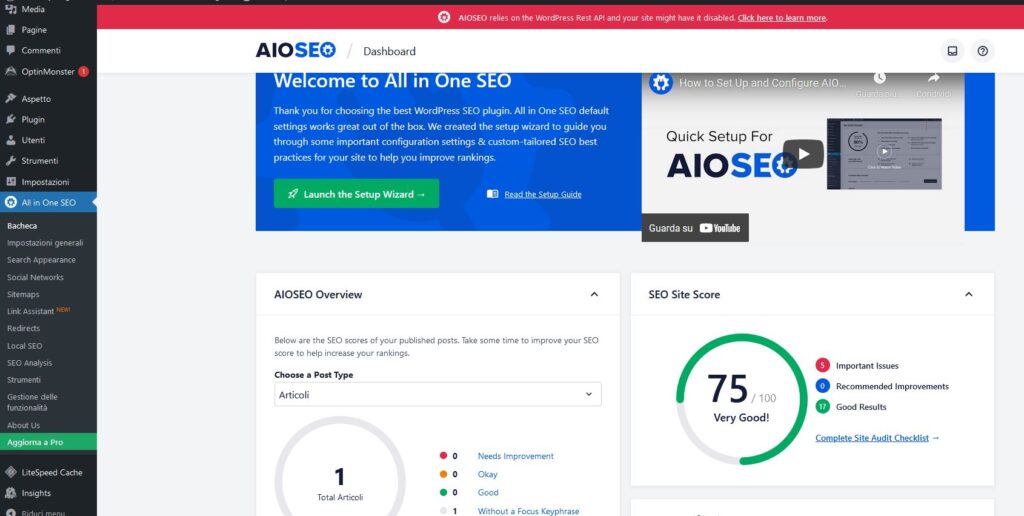Collapse the AIOSEO Overview panel

(x=594, y=295)
